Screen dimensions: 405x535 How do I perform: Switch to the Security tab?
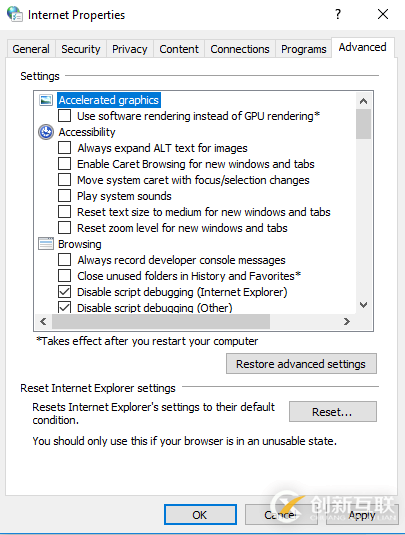[x=81, y=49]
